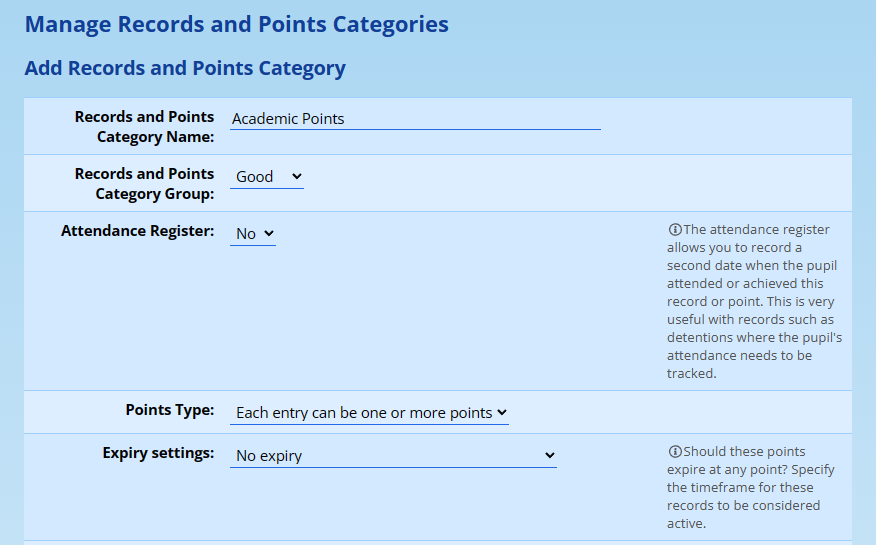Click the info icon beside expiry help text
The width and height of the screenshot is (876, 545).
coord(675,452)
